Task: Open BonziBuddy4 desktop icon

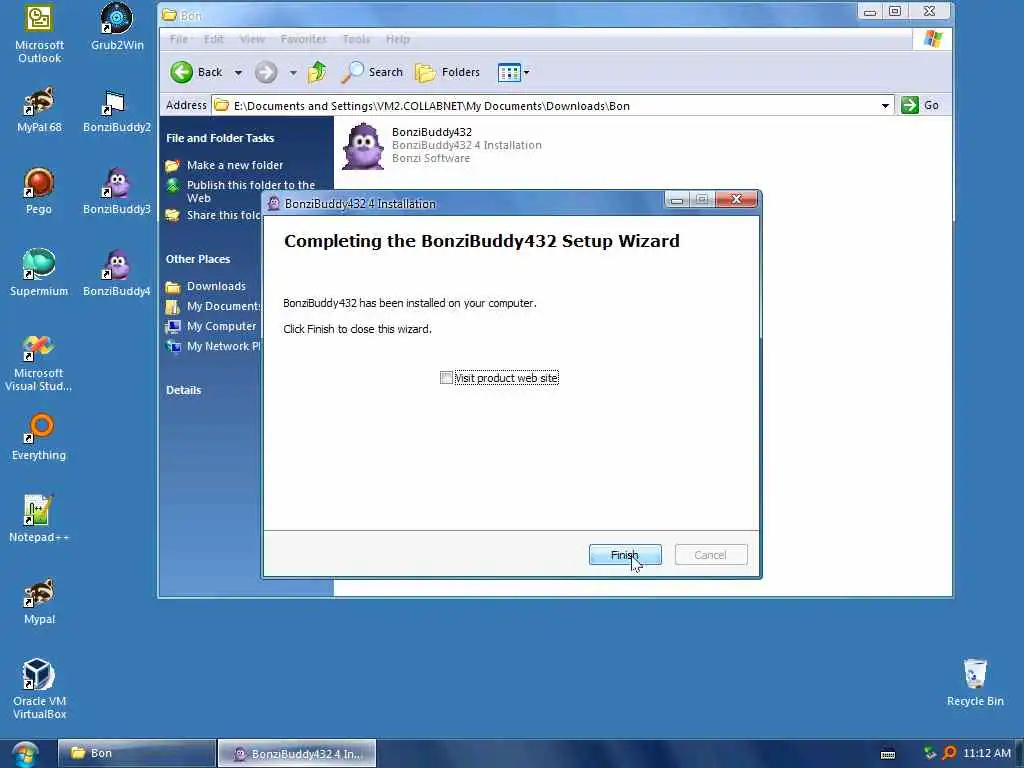Action: pos(117,273)
